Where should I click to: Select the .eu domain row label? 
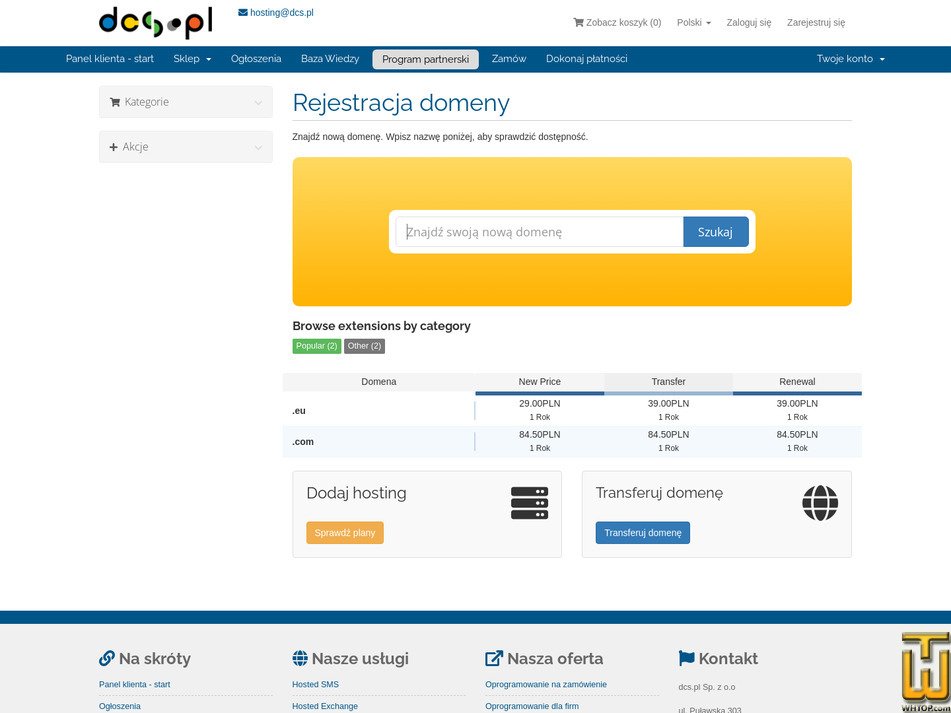coord(298,411)
